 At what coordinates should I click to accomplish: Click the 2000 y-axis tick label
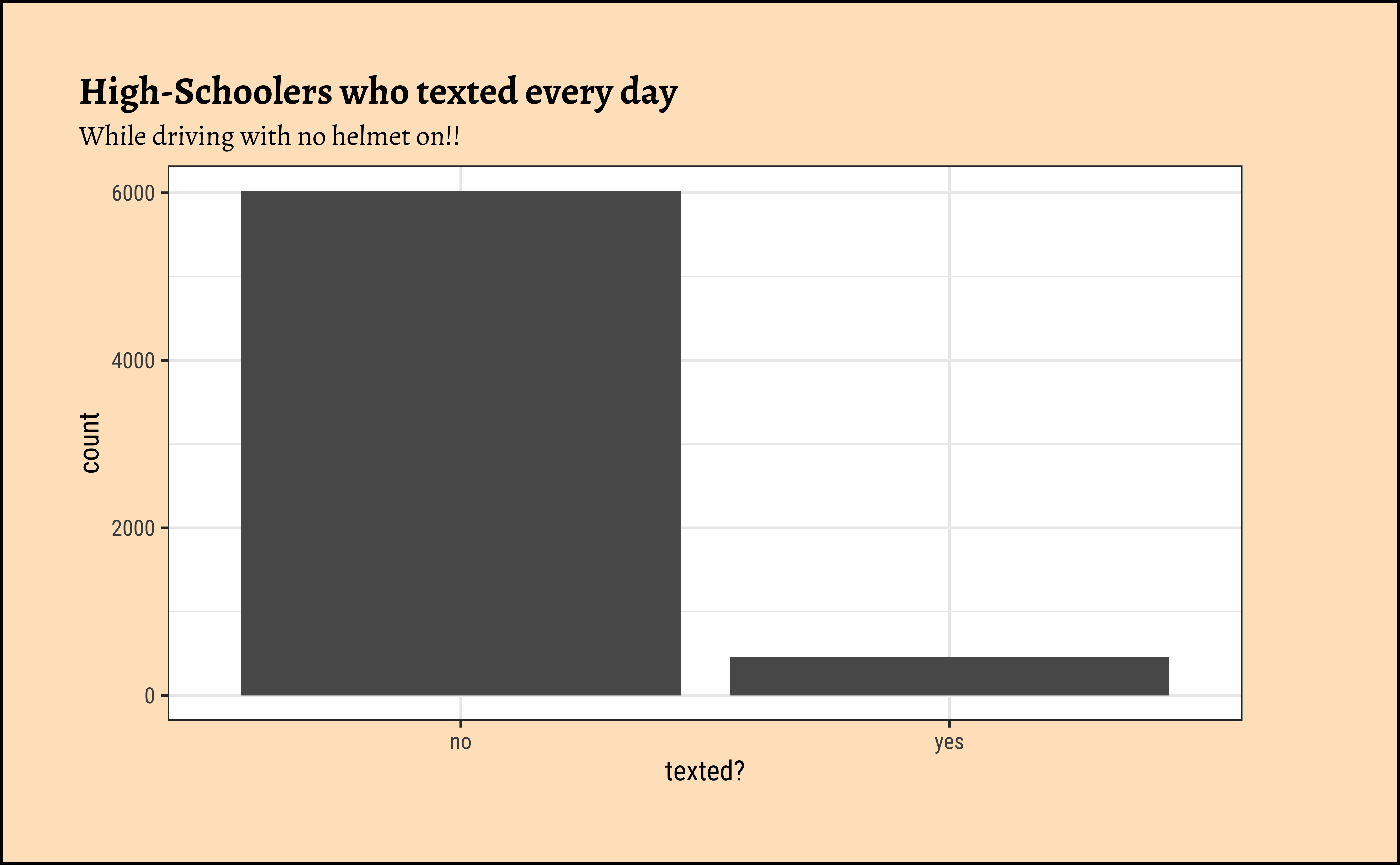133,529
